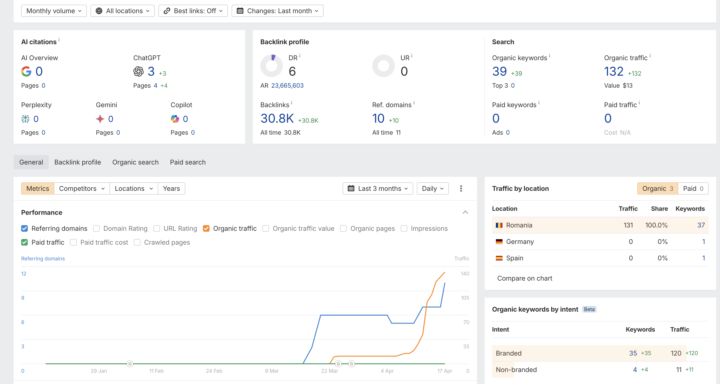Open the AR 23,665,603 link
720x384 pixels.
point(287,85)
